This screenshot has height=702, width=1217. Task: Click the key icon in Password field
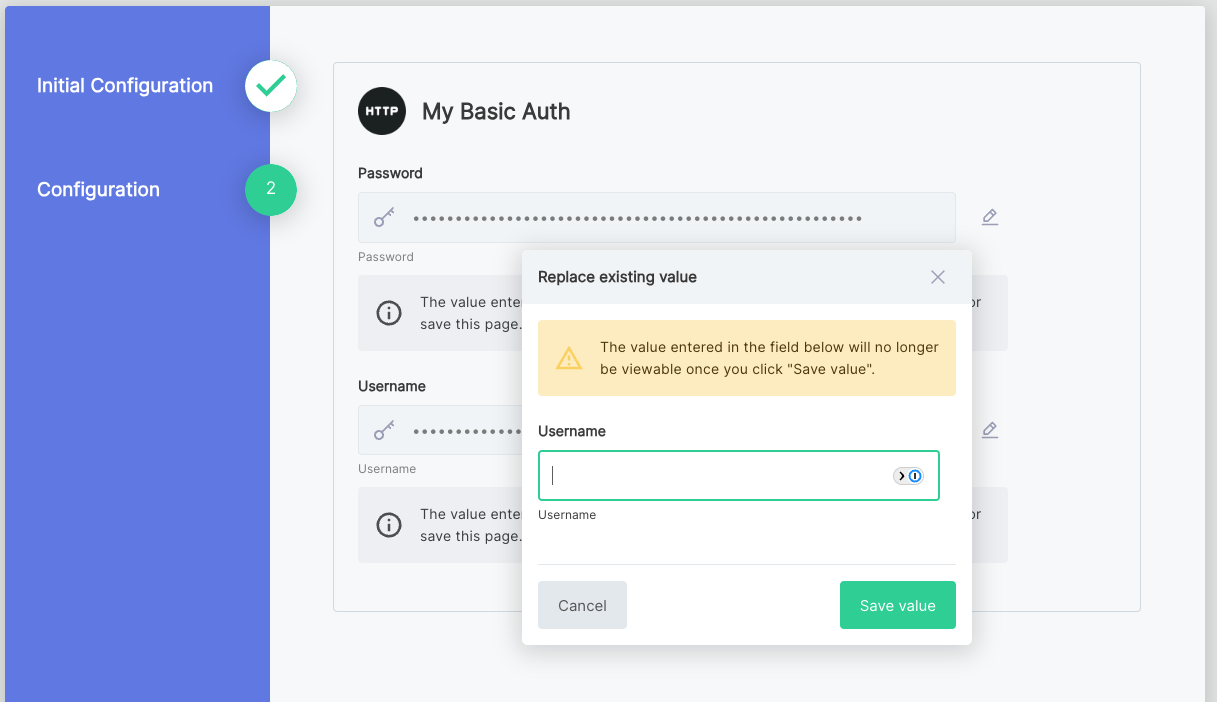click(x=384, y=218)
